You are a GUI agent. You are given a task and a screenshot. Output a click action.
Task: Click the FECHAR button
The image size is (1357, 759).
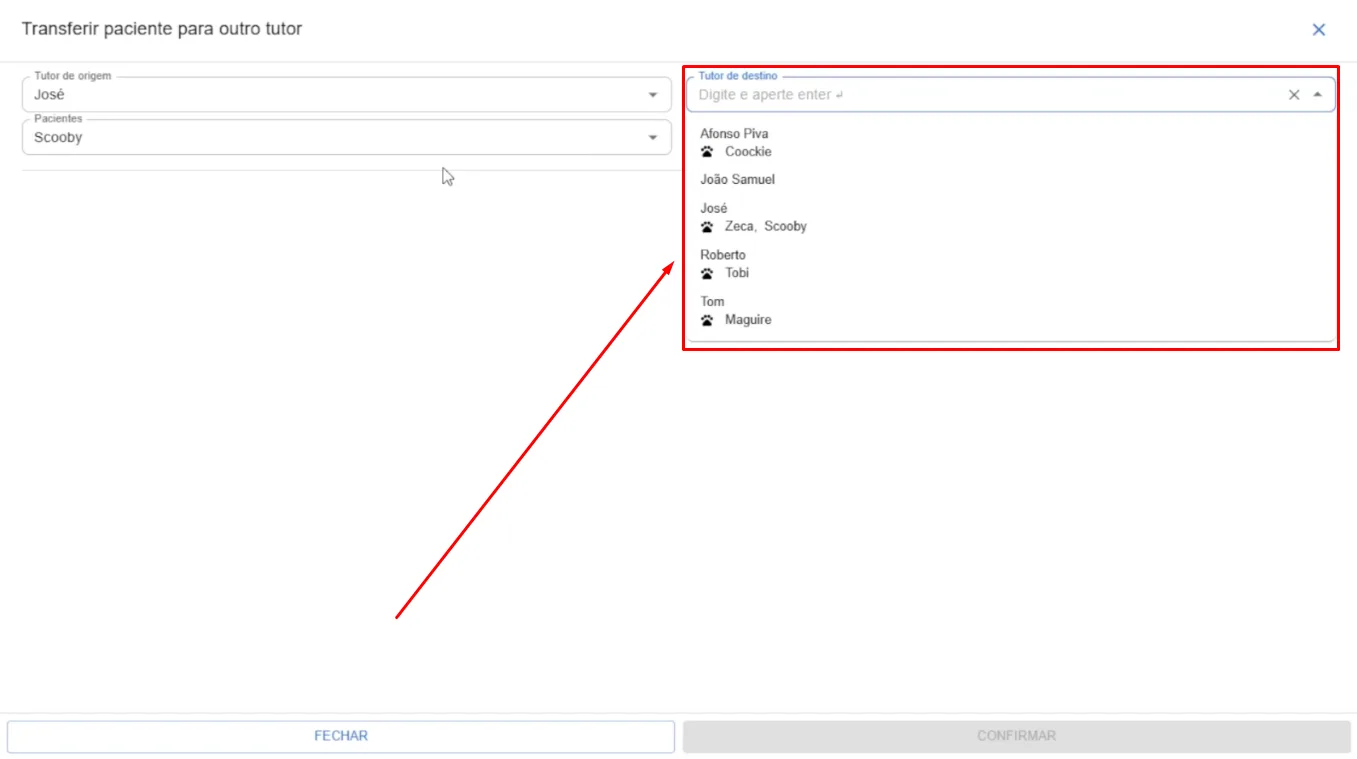click(x=341, y=736)
